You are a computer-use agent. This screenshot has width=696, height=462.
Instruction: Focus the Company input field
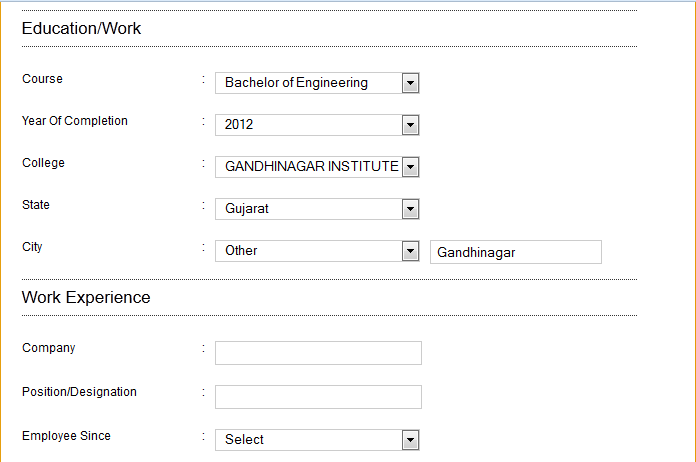tap(318, 353)
